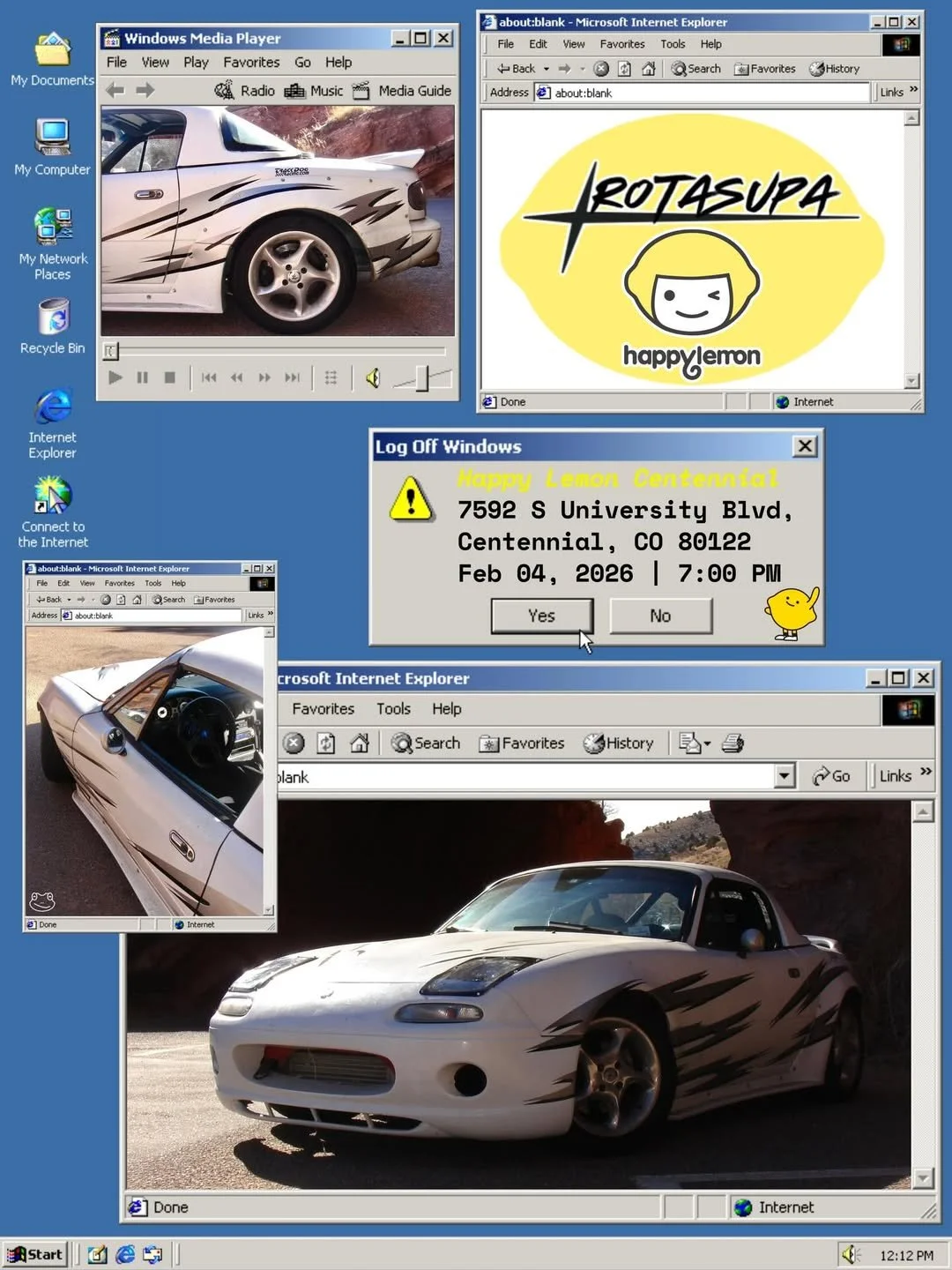Open Radio in Windows Media Player
This screenshot has width=952, height=1270.
click(245, 90)
